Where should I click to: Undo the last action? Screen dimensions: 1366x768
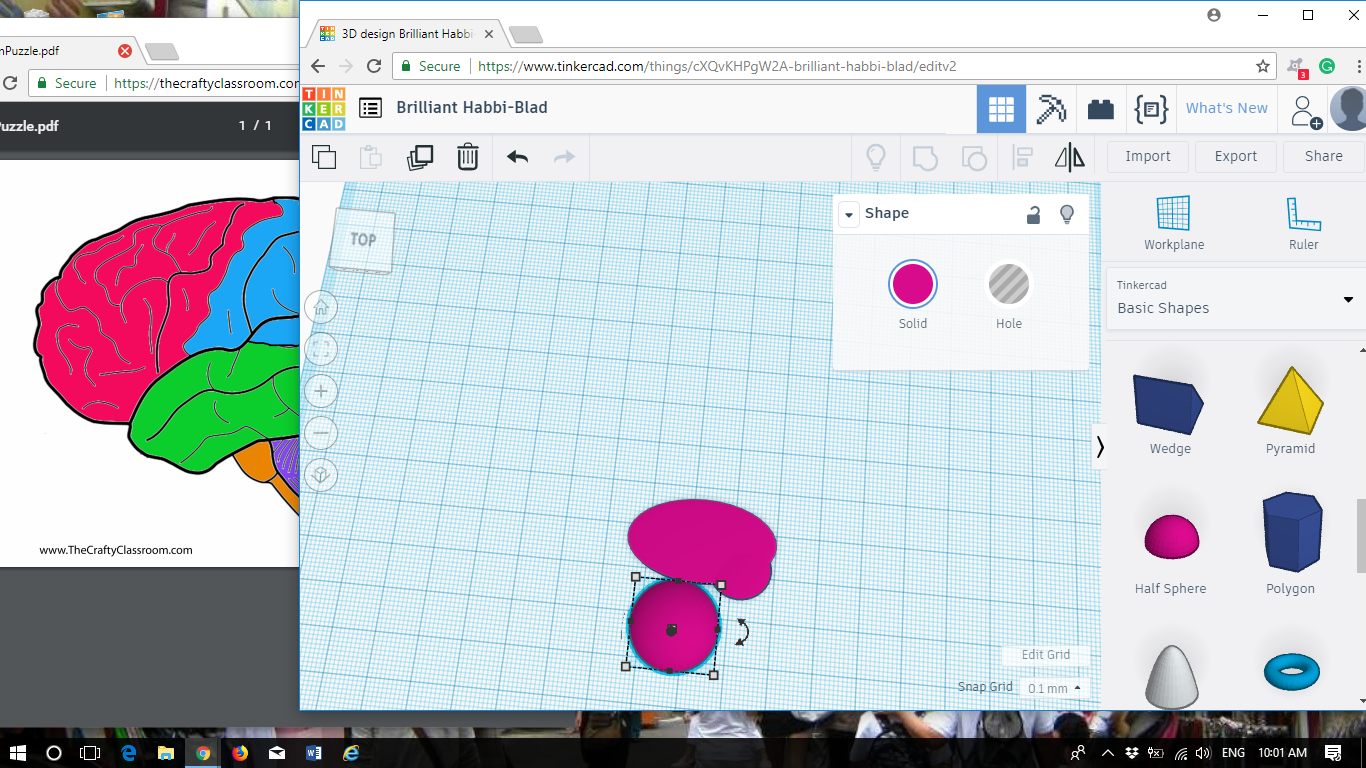click(x=517, y=157)
